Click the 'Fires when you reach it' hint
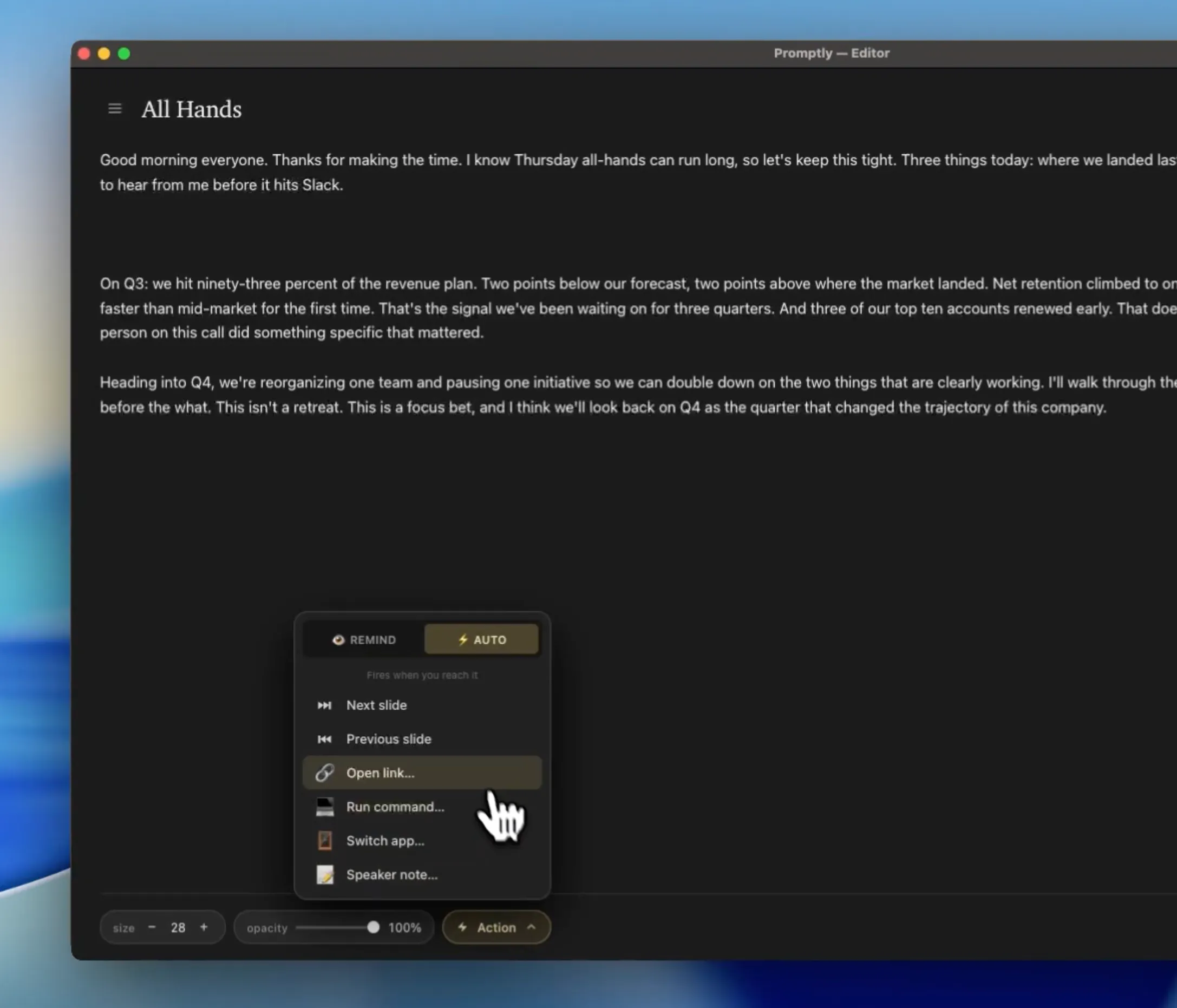Screen dimensions: 1177x1008 (422, 675)
